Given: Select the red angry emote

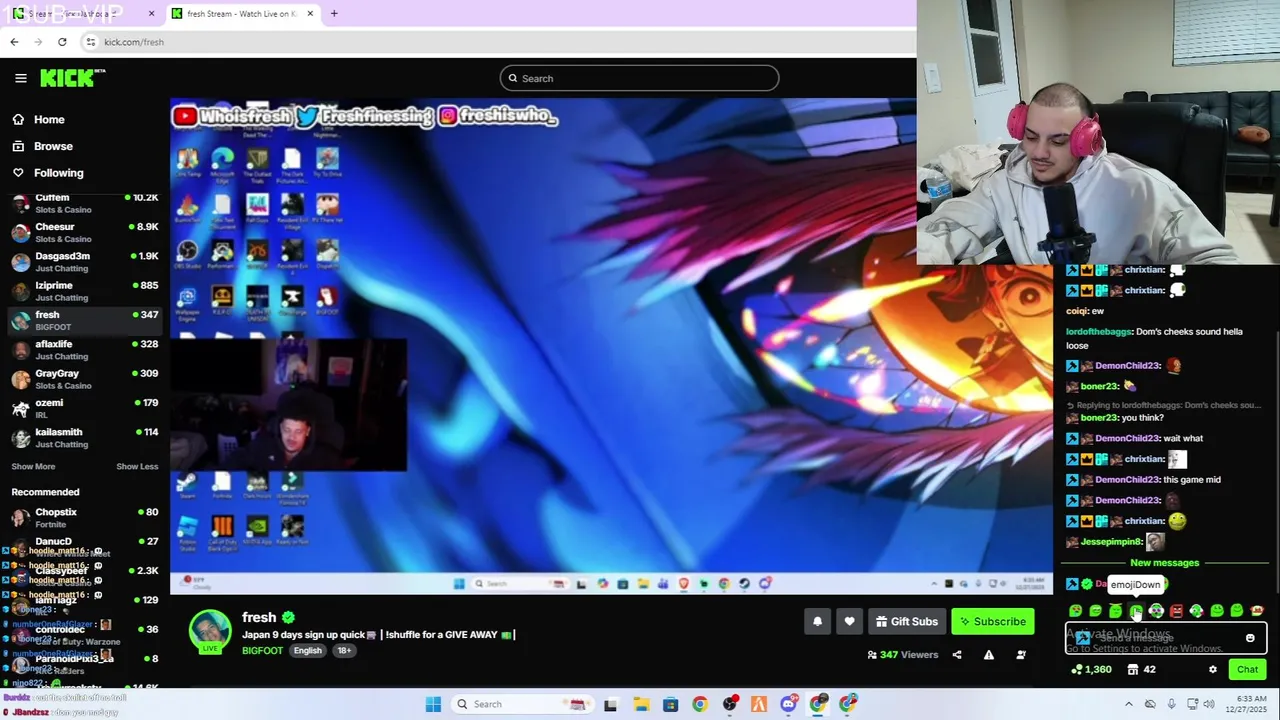Looking at the screenshot, I should [1176, 610].
